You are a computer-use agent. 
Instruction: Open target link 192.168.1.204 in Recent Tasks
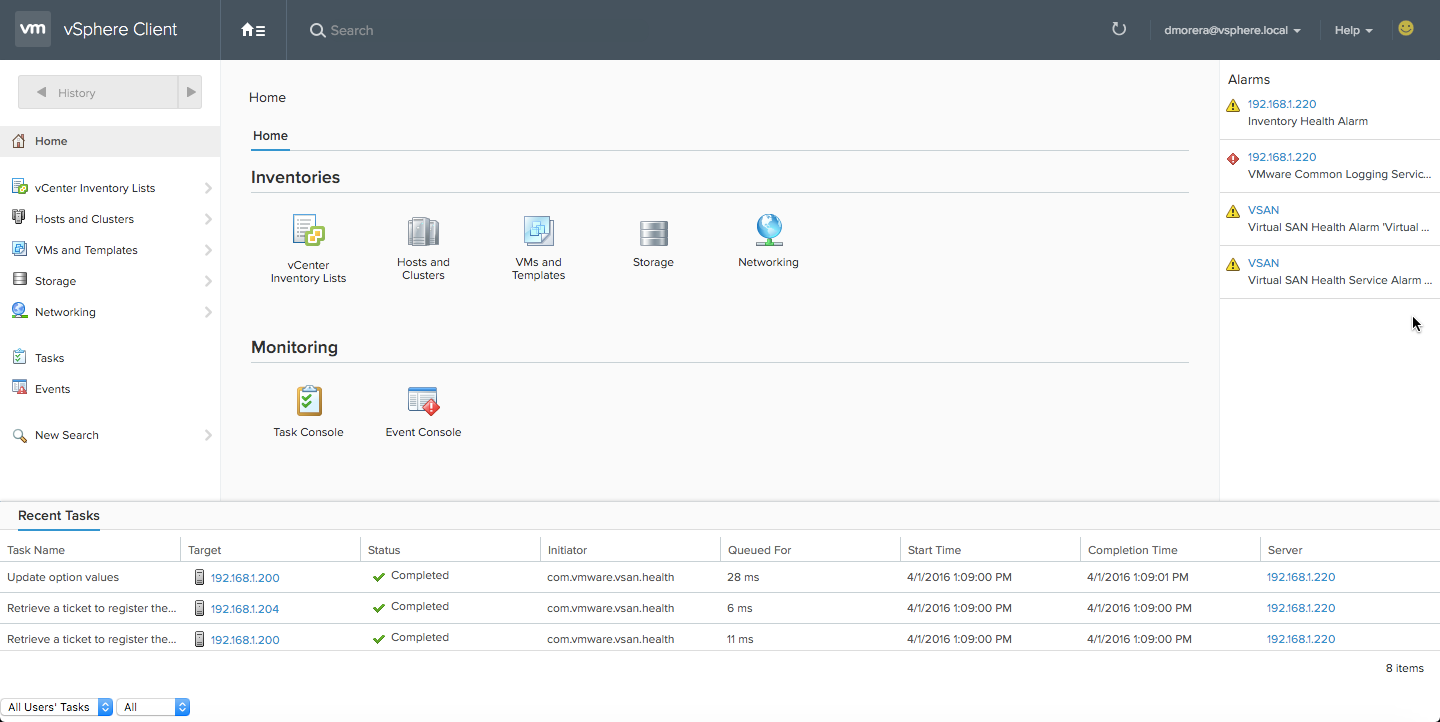click(x=245, y=608)
